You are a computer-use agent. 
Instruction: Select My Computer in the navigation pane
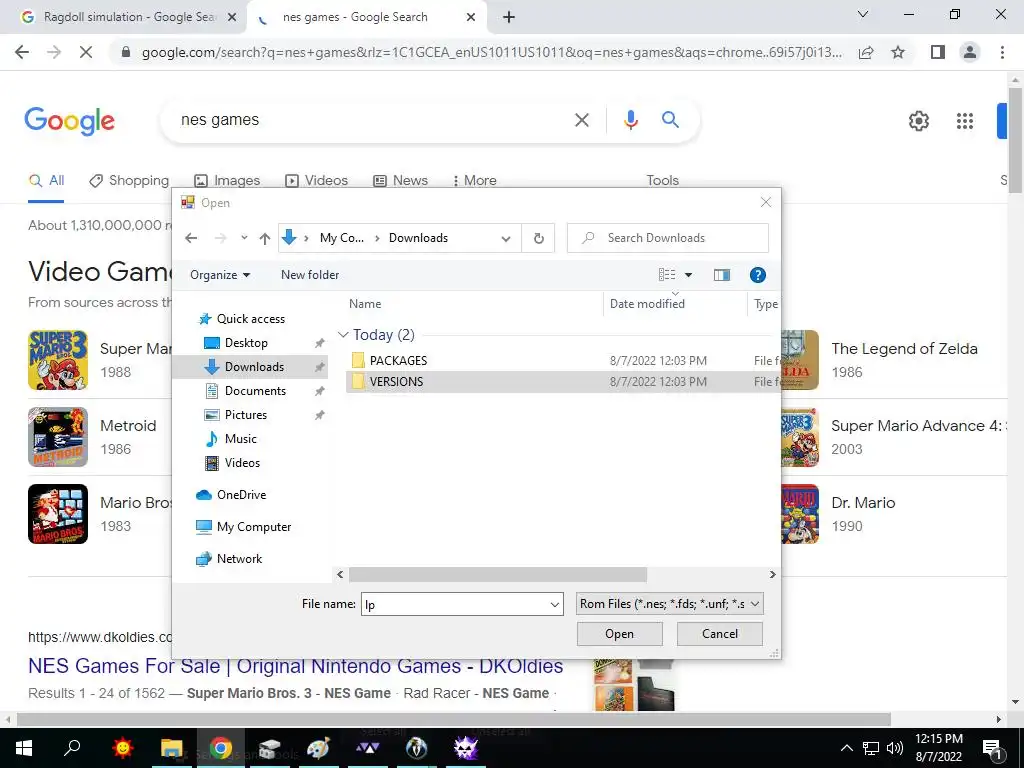click(x=253, y=527)
